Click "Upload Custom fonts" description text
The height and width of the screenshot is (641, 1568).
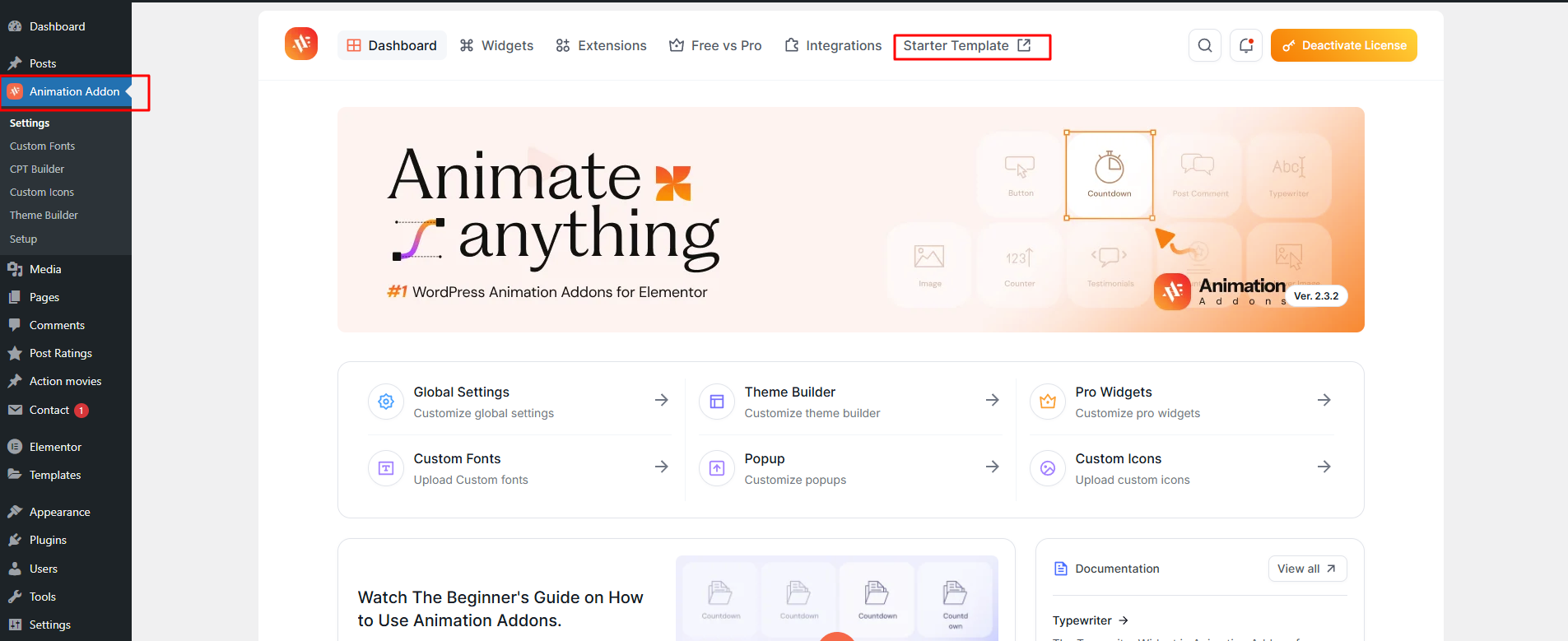(471, 480)
